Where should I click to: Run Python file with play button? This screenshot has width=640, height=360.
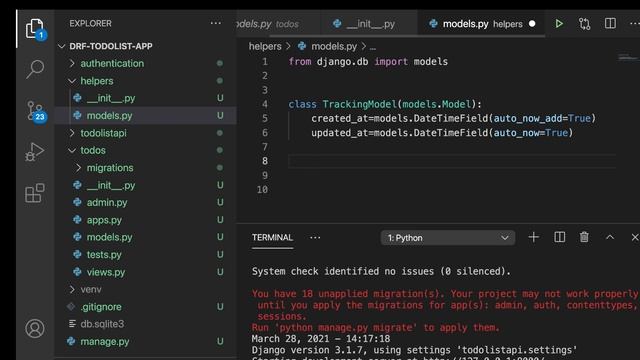pos(559,24)
